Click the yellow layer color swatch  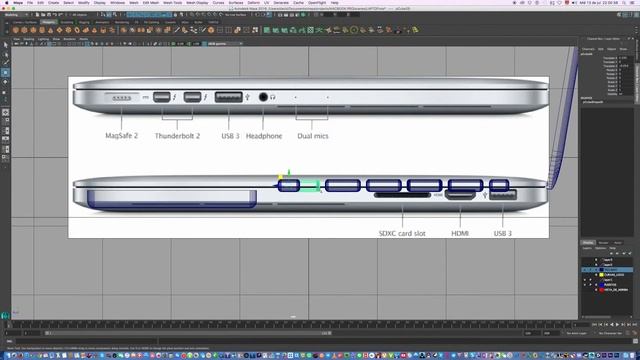(601, 275)
